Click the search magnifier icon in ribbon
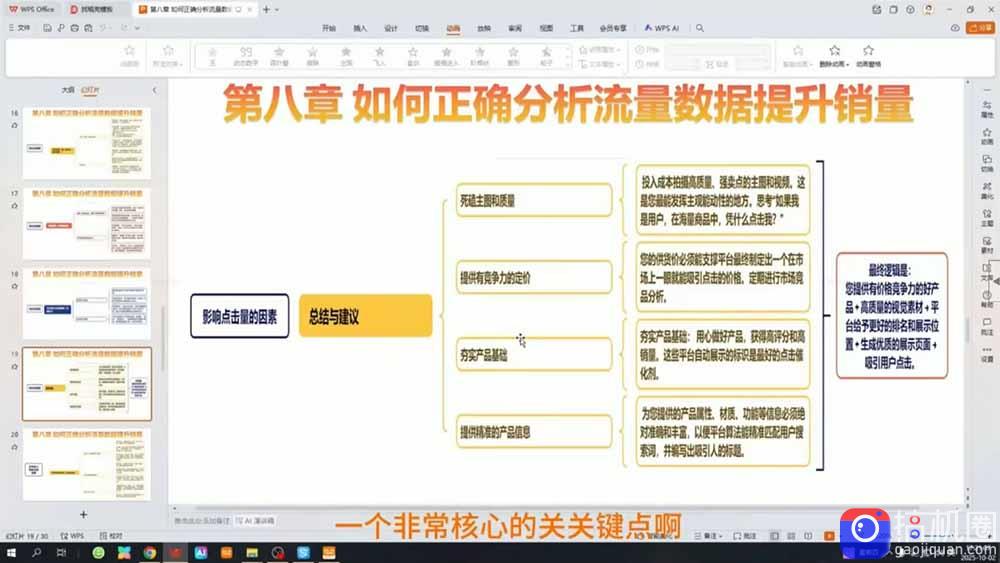Image resolution: width=1000 pixels, height=563 pixels. point(700,28)
